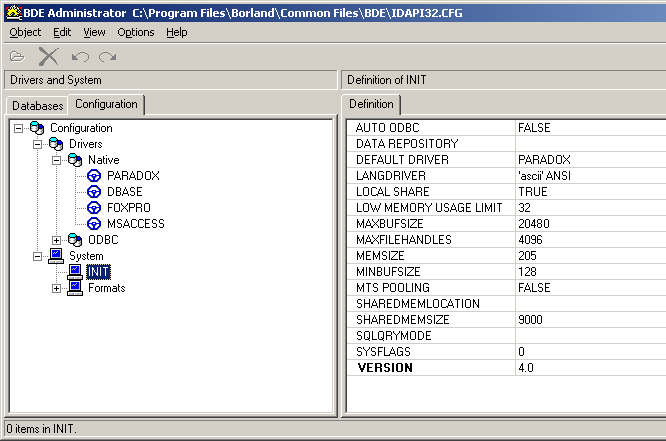The height and width of the screenshot is (441, 666).
Task: Select the Drivers tree label
Action: [86, 144]
